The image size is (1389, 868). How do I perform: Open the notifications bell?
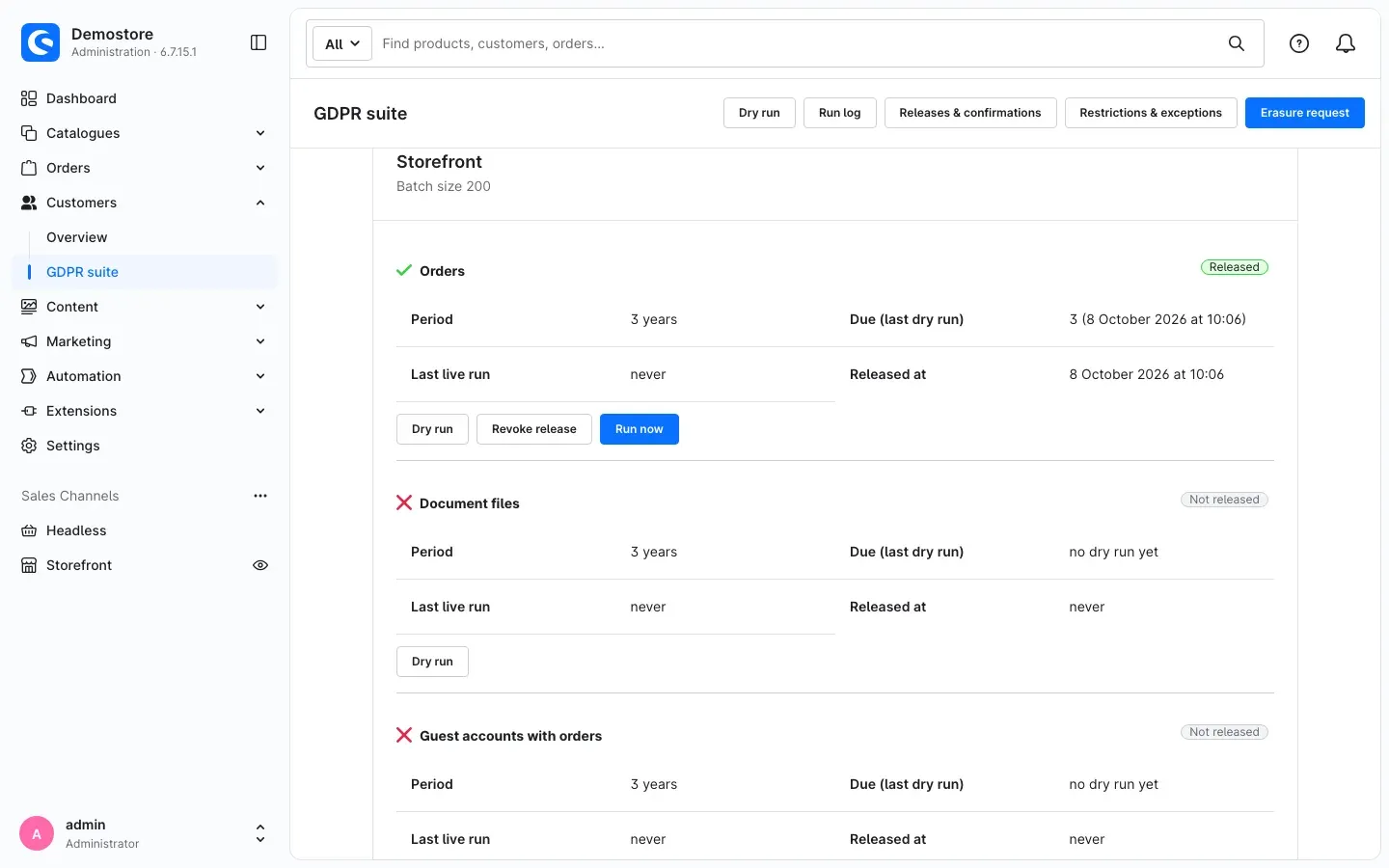[1346, 43]
